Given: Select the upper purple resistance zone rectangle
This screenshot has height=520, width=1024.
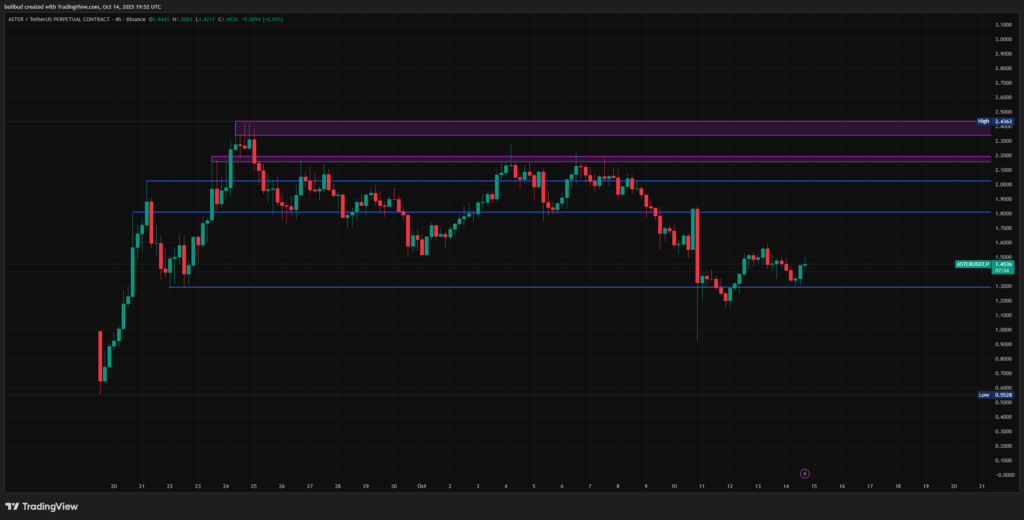Looking at the screenshot, I should [600, 128].
